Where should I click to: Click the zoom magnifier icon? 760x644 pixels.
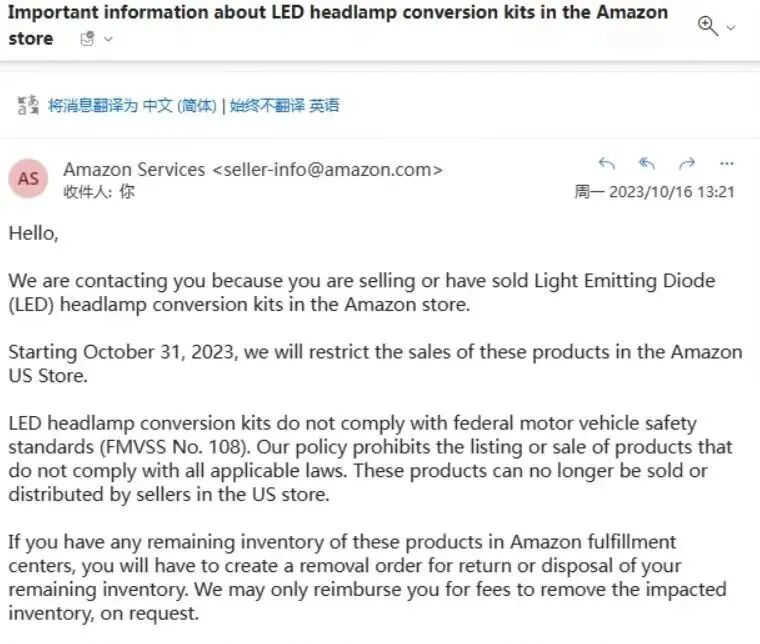(707, 26)
